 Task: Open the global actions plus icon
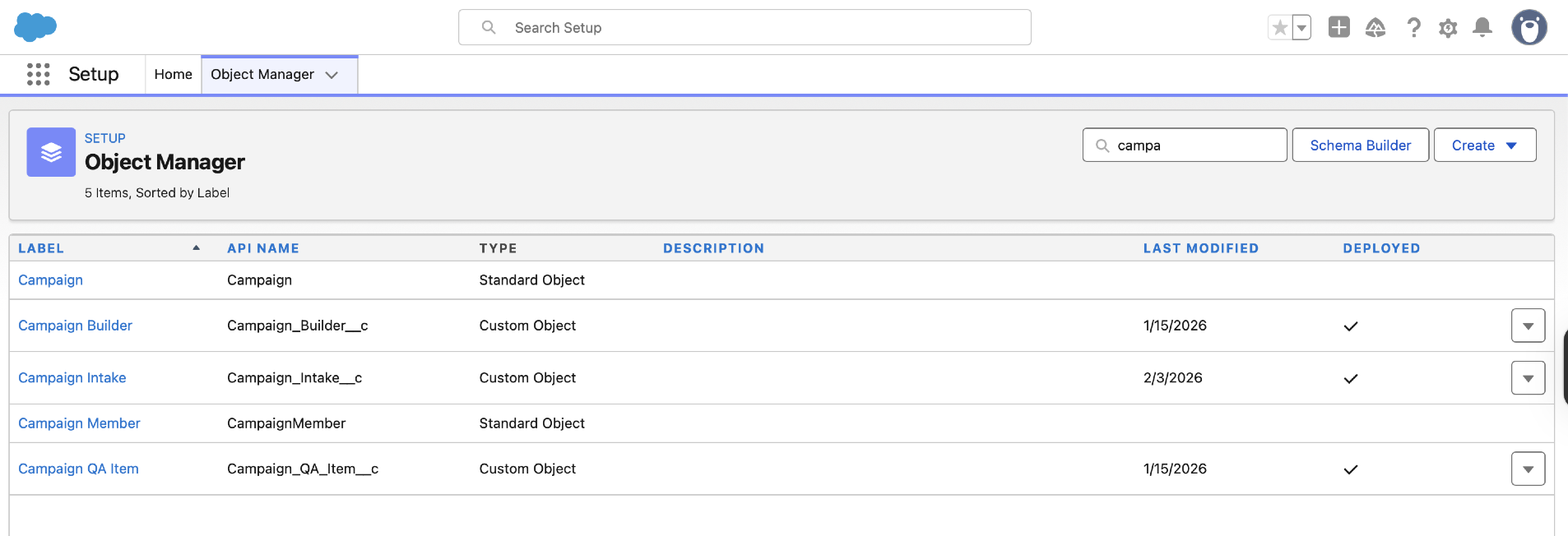coord(1339,27)
